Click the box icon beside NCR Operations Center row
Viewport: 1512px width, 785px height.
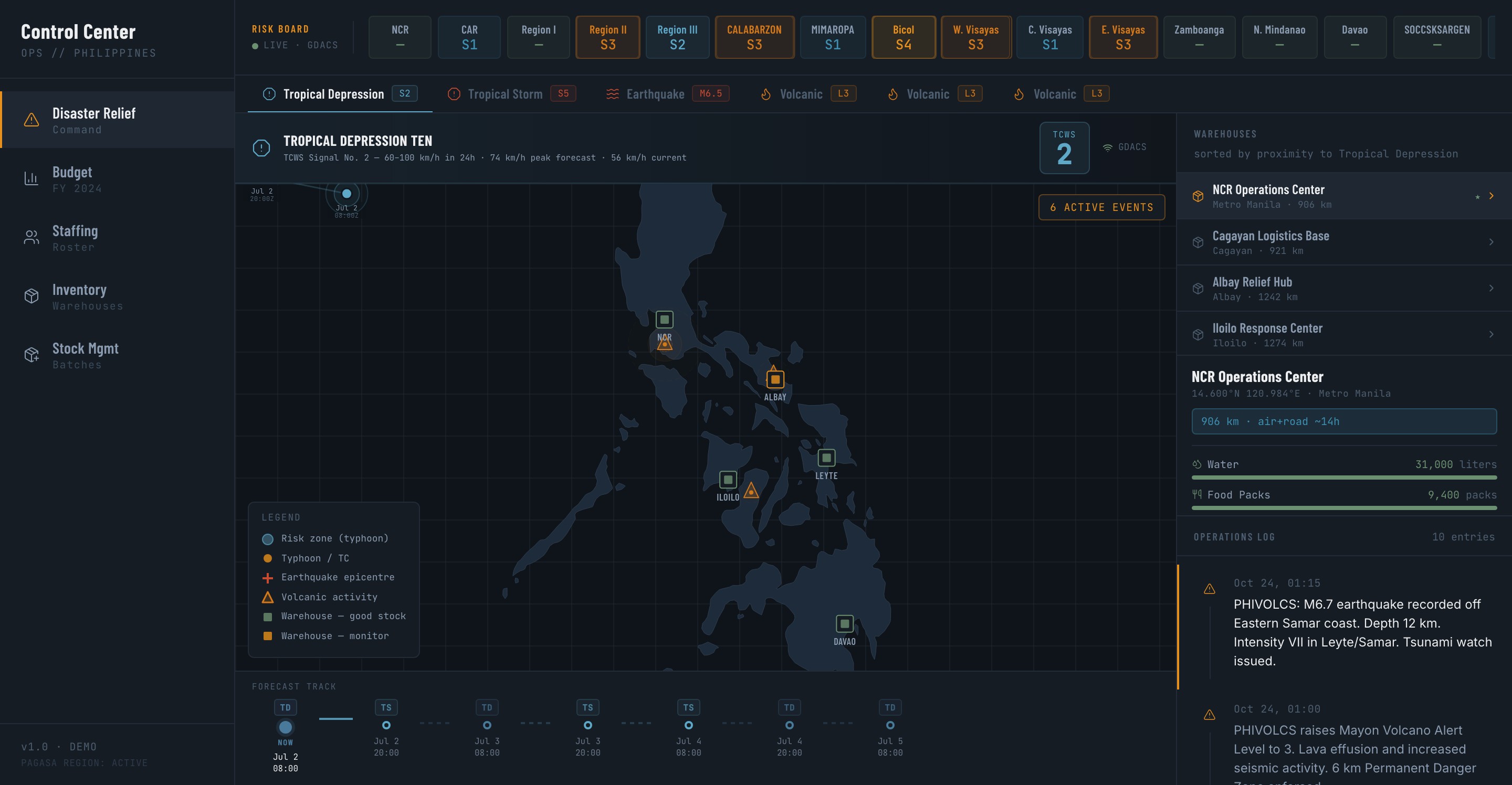tap(1198, 197)
